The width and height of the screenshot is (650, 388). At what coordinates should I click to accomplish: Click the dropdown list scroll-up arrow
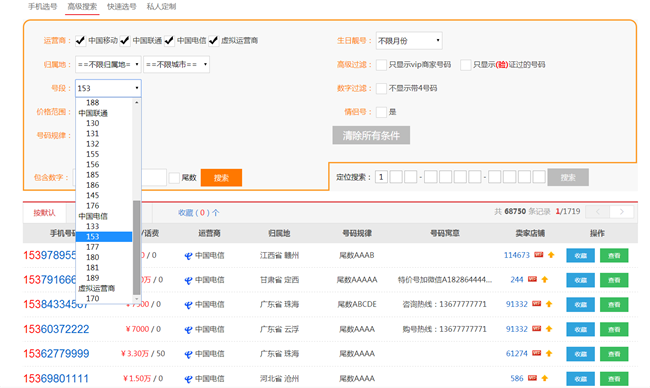(137, 102)
